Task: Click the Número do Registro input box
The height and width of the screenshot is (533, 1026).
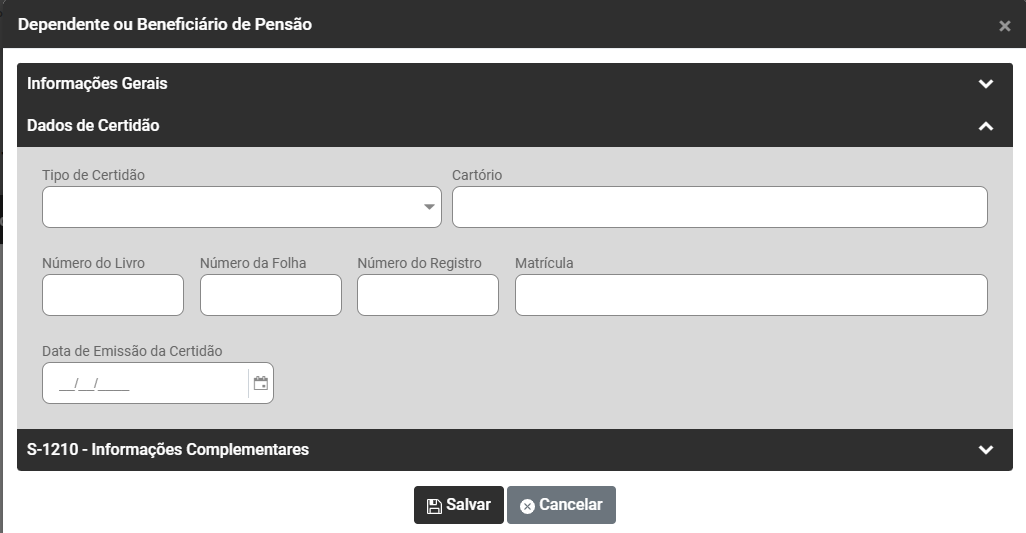Action: (427, 295)
